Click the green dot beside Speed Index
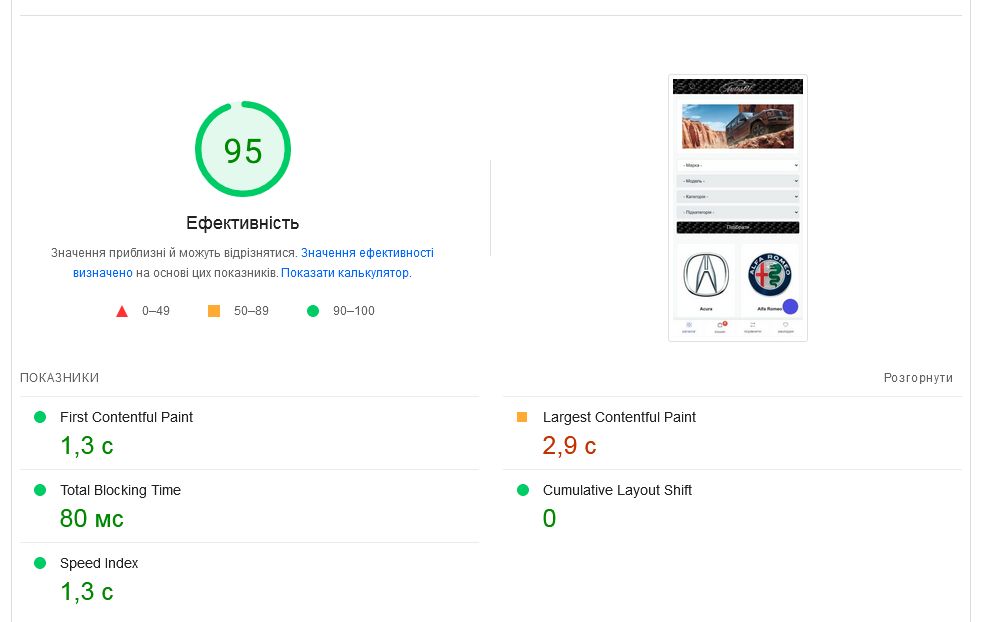This screenshot has width=996, height=622. pyautogui.click(x=40, y=563)
